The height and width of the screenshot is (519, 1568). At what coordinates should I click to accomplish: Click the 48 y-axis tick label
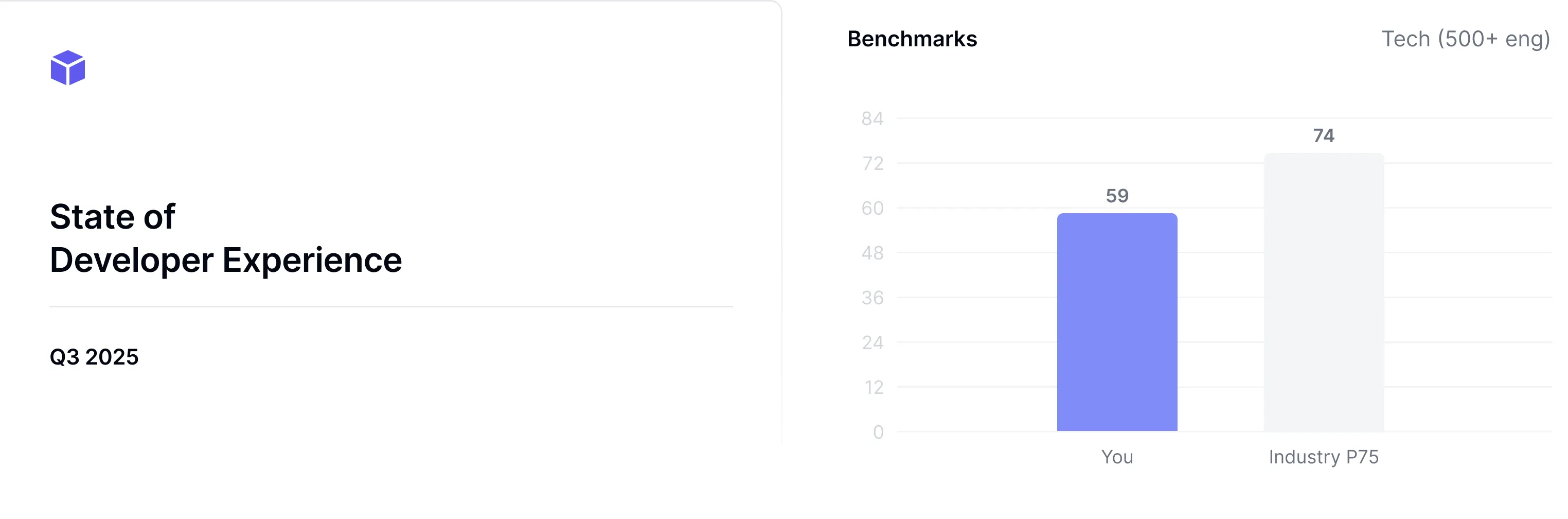[x=872, y=253]
